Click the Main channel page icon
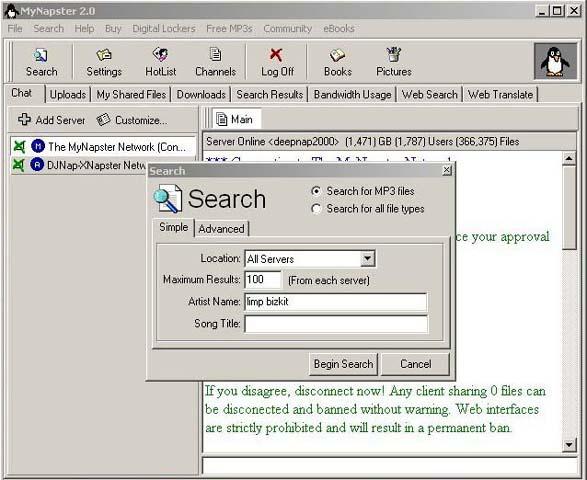The image size is (587, 480). click(x=222, y=119)
